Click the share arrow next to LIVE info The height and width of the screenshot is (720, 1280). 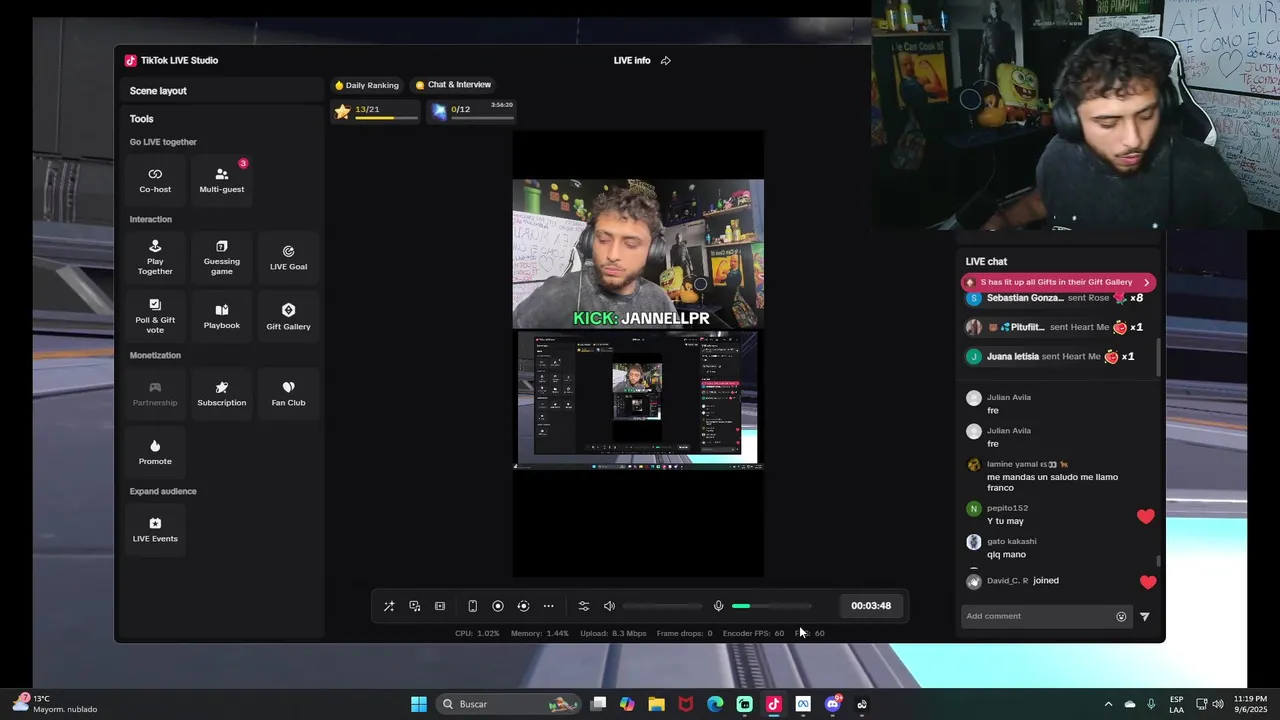666,60
